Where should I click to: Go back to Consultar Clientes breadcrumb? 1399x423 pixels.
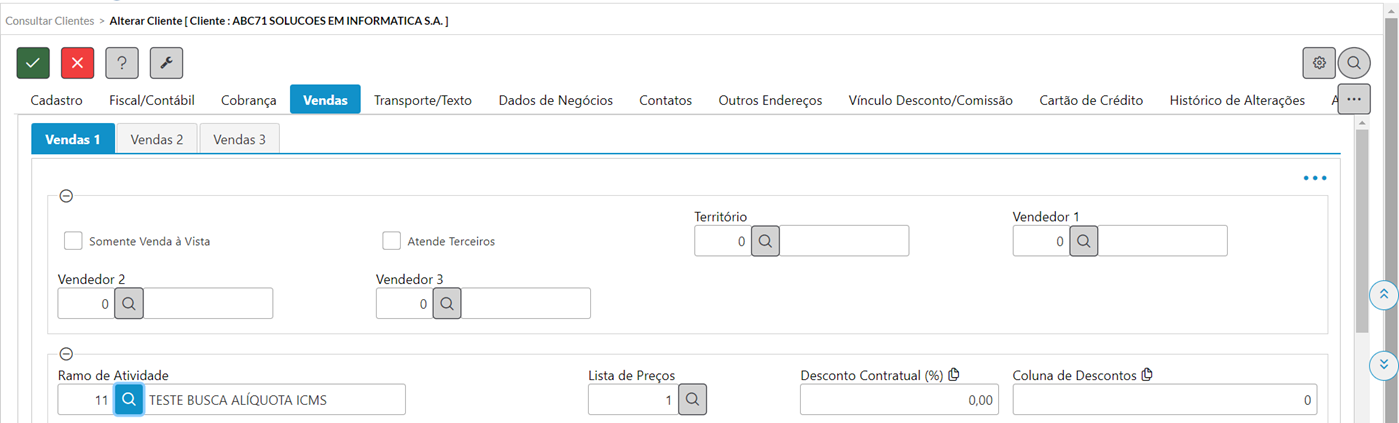50,20
